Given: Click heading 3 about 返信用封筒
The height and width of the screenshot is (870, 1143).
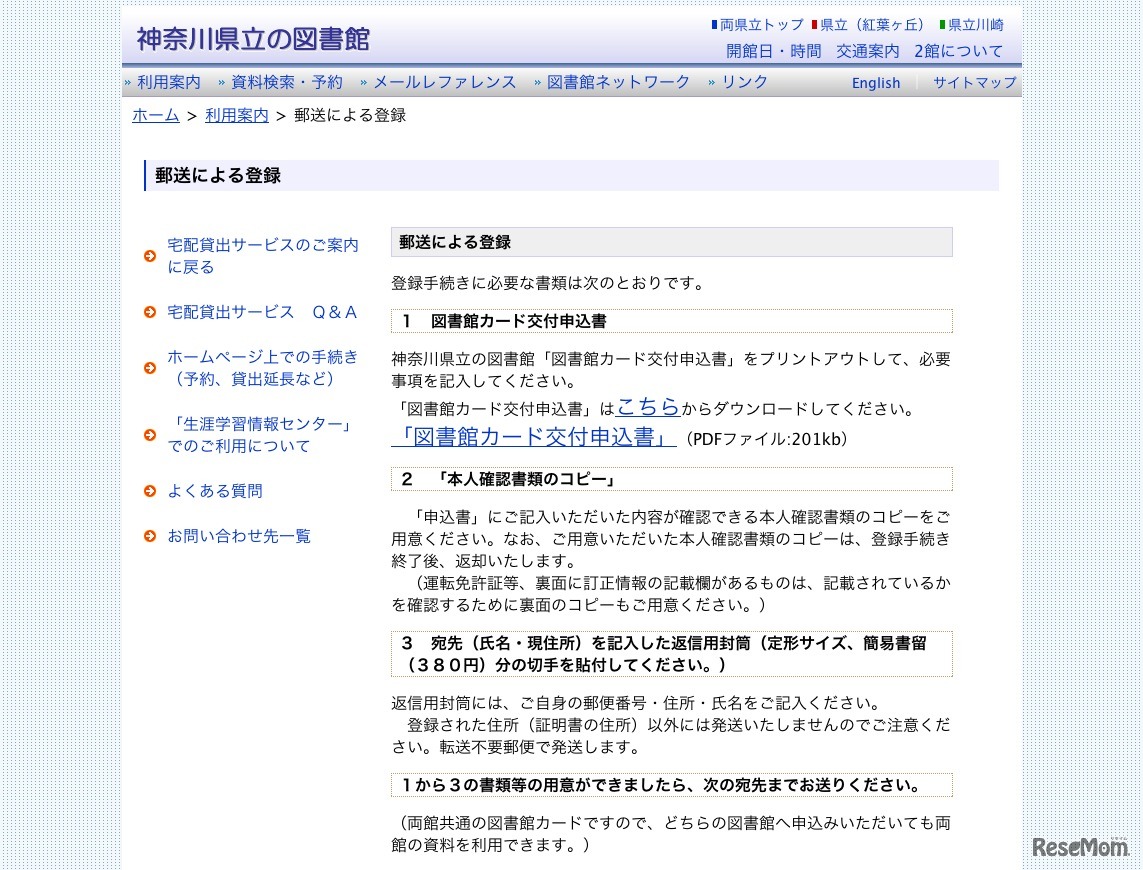Looking at the screenshot, I should click(x=671, y=654).
